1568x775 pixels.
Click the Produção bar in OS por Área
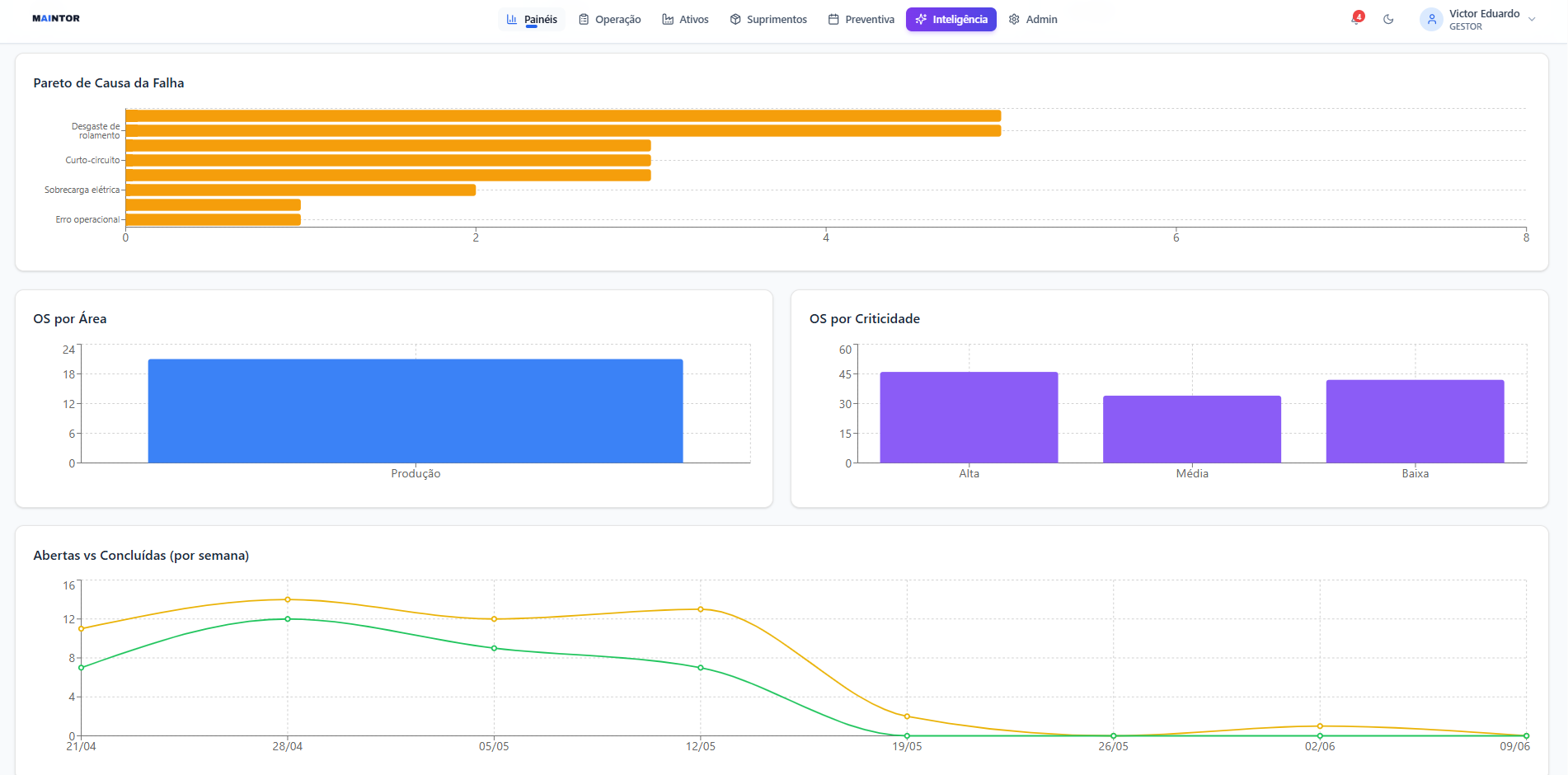point(415,411)
